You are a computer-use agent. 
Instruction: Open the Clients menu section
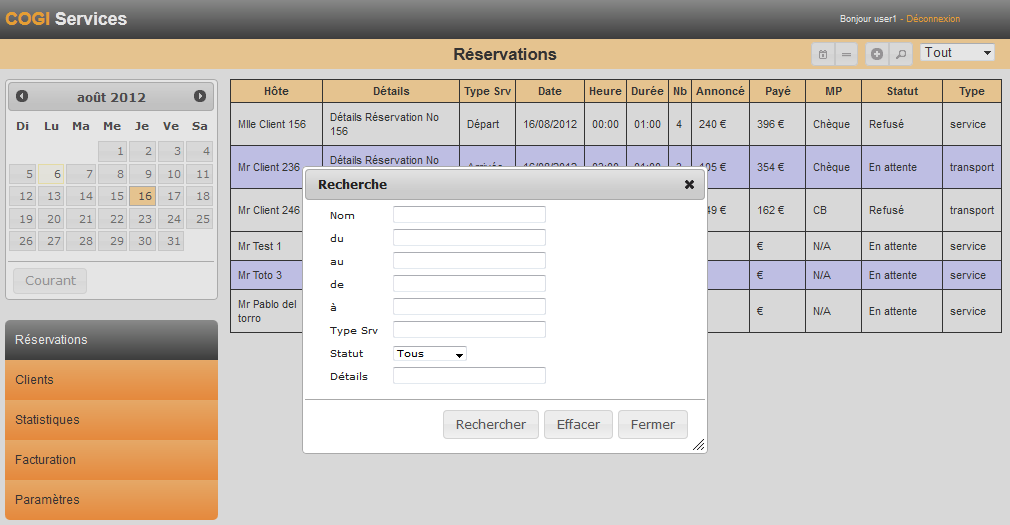tap(111, 380)
